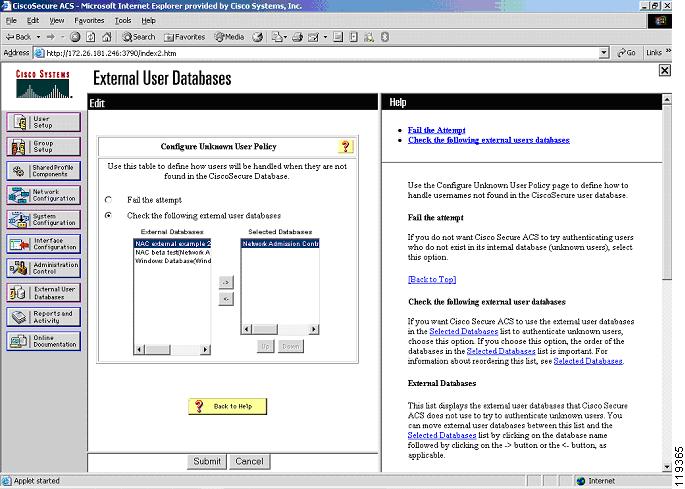Select NAC external example 2 in External Databases
Image resolution: width=685 pixels, height=489 pixels.
click(x=172, y=243)
